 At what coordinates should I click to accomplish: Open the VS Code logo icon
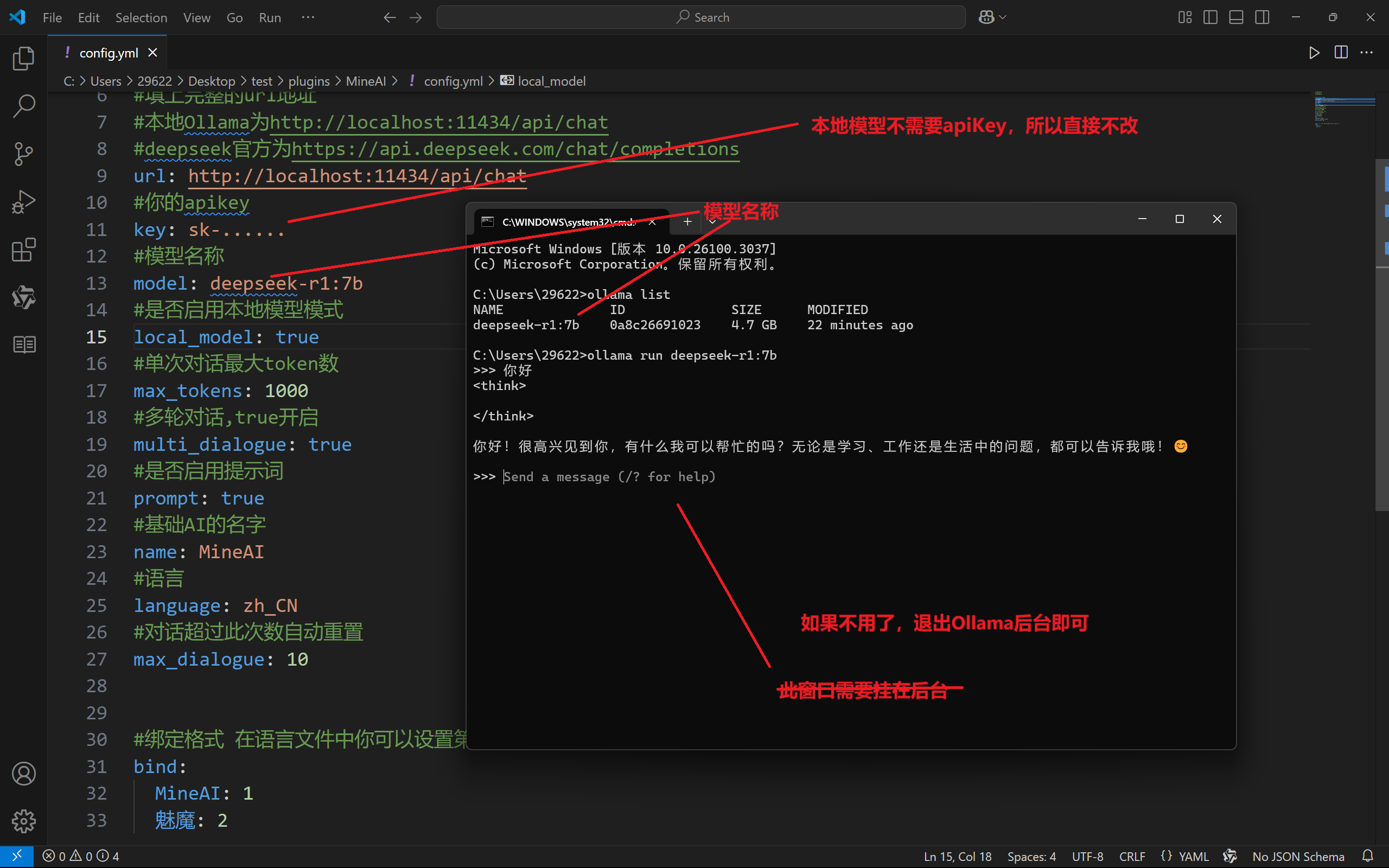click(x=17, y=17)
